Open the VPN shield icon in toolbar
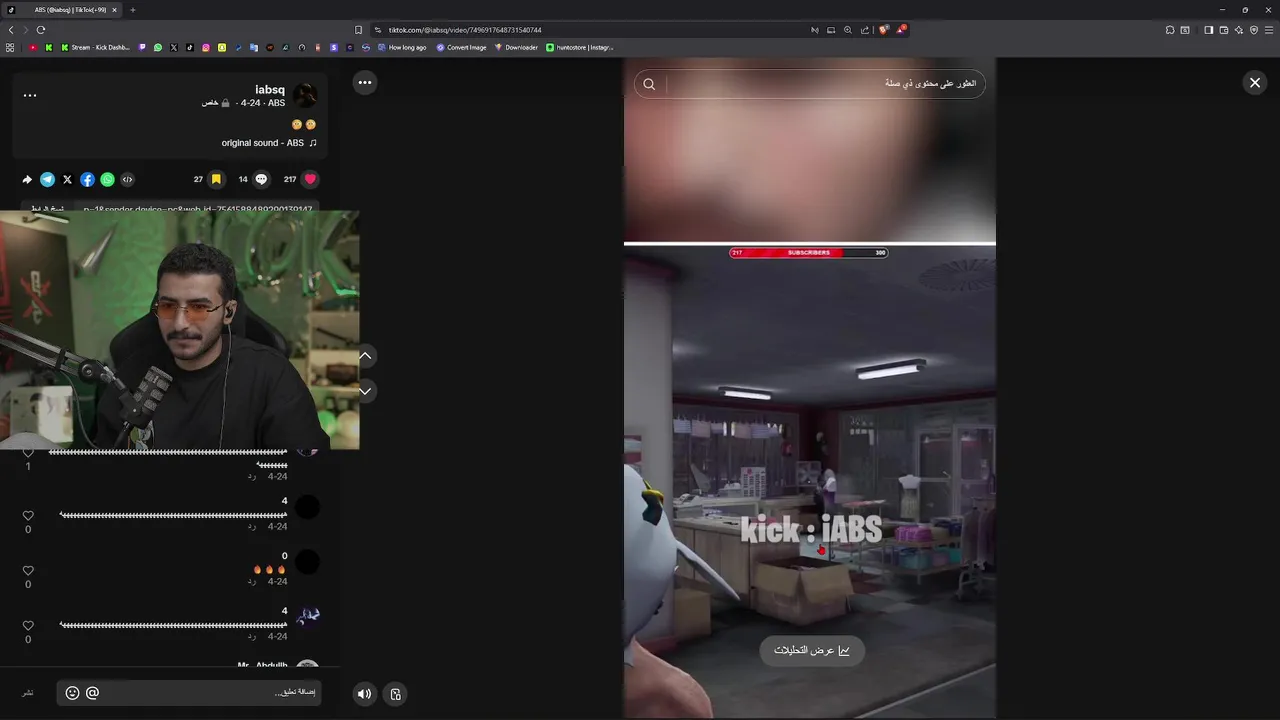This screenshot has width=1280, height=720. click(x=1254, y=30)
